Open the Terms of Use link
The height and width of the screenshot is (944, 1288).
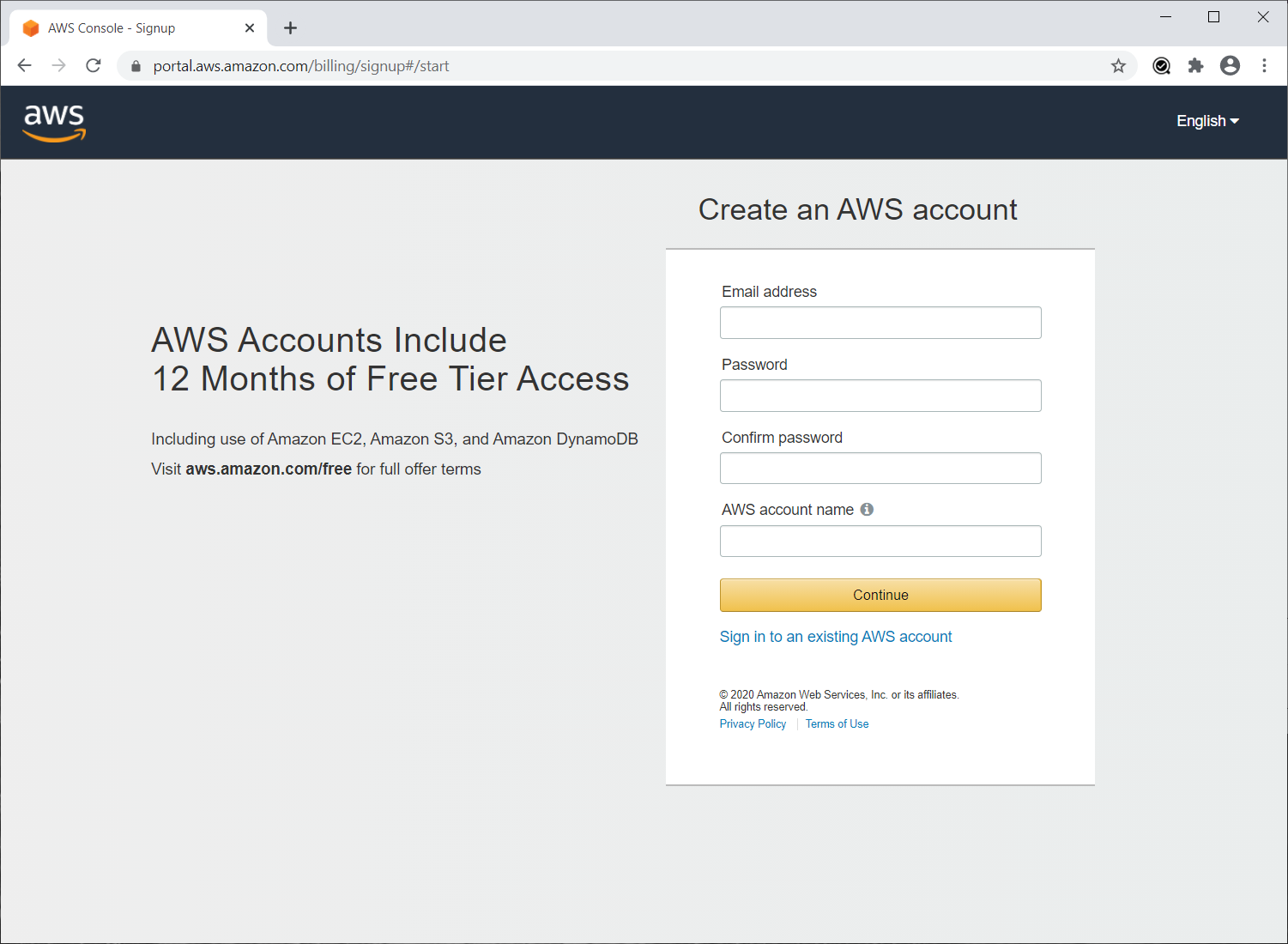[x=837, y=724]
